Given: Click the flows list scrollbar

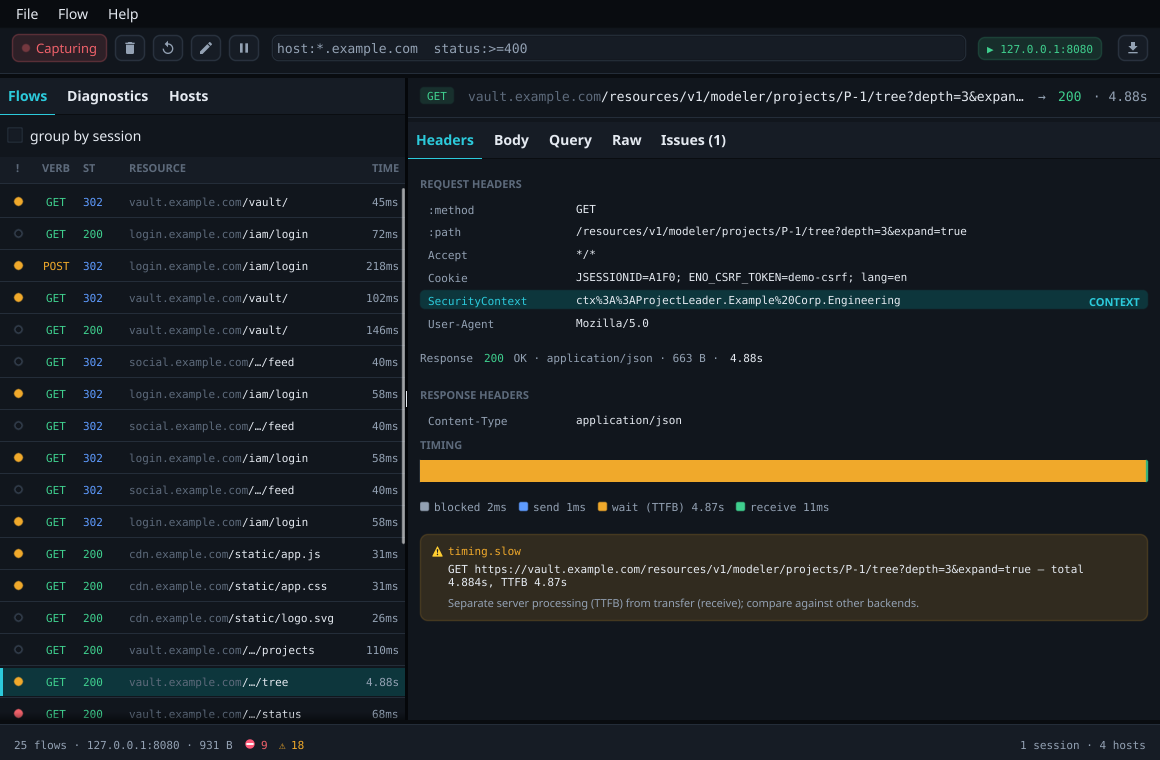Looking at the screenshot, I should click(402, 366).
